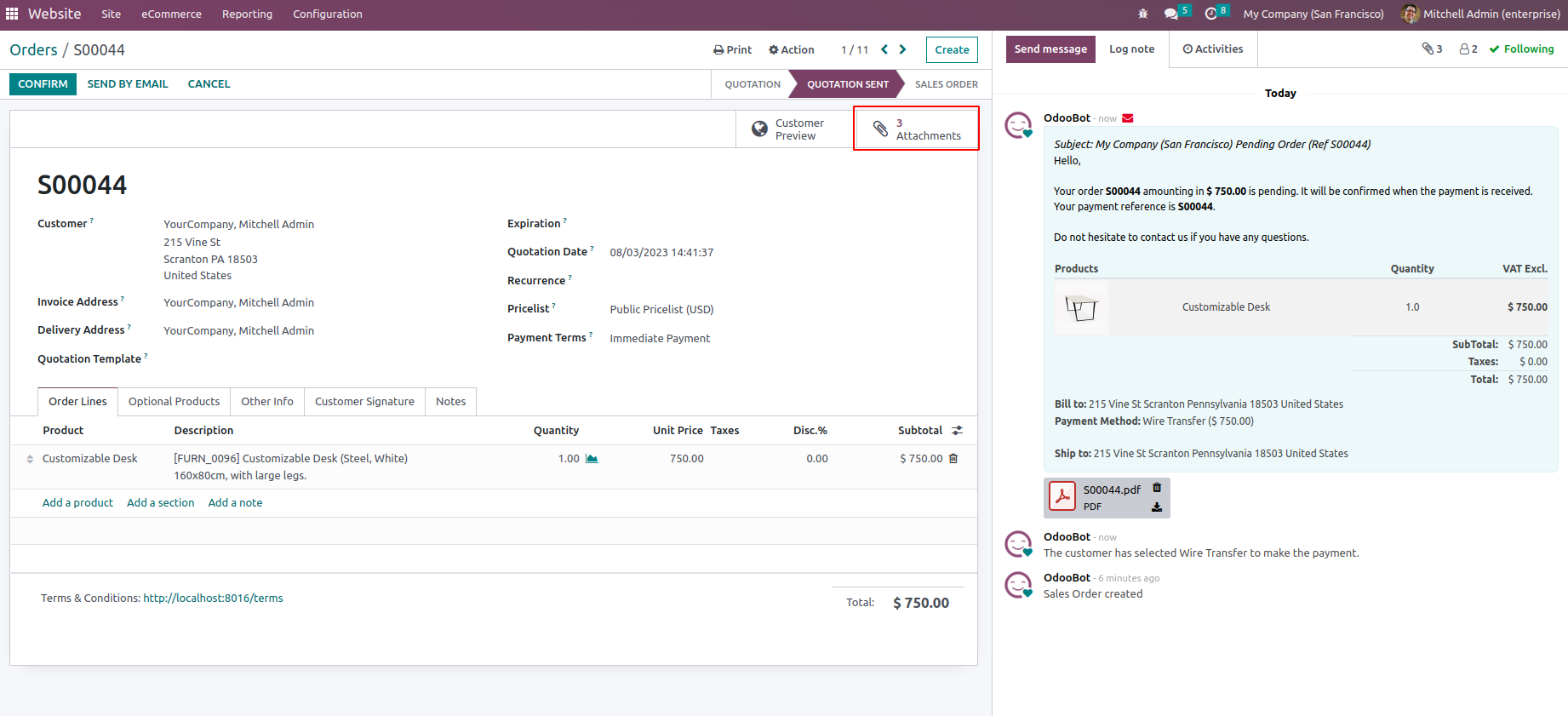The width and height of the screenshot is (1568, 716).
Task: Expand the Action dropdown menu
Action: pyautogui.click(x=791, y=49)
